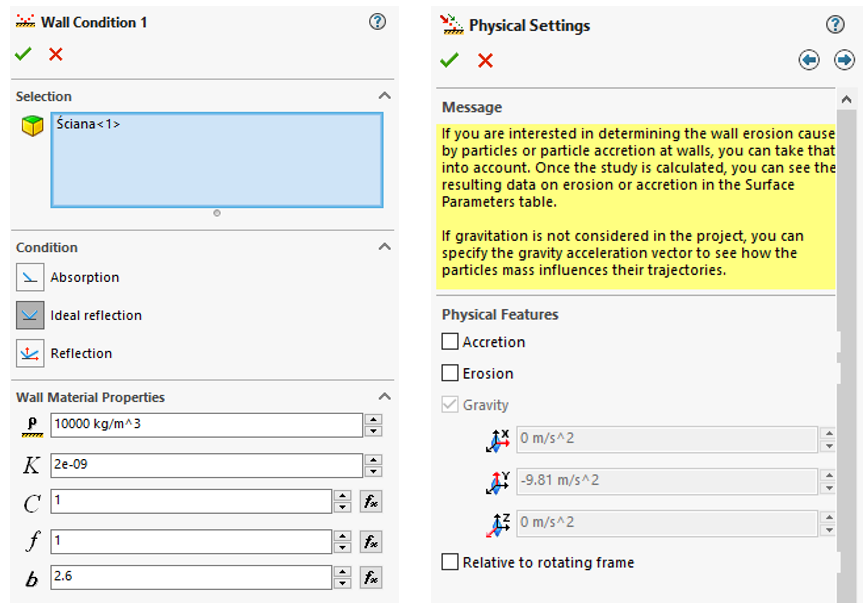Screen dimensions: 865x610
Task: Enable the Erosion checkbox
Action: [450, 373]
